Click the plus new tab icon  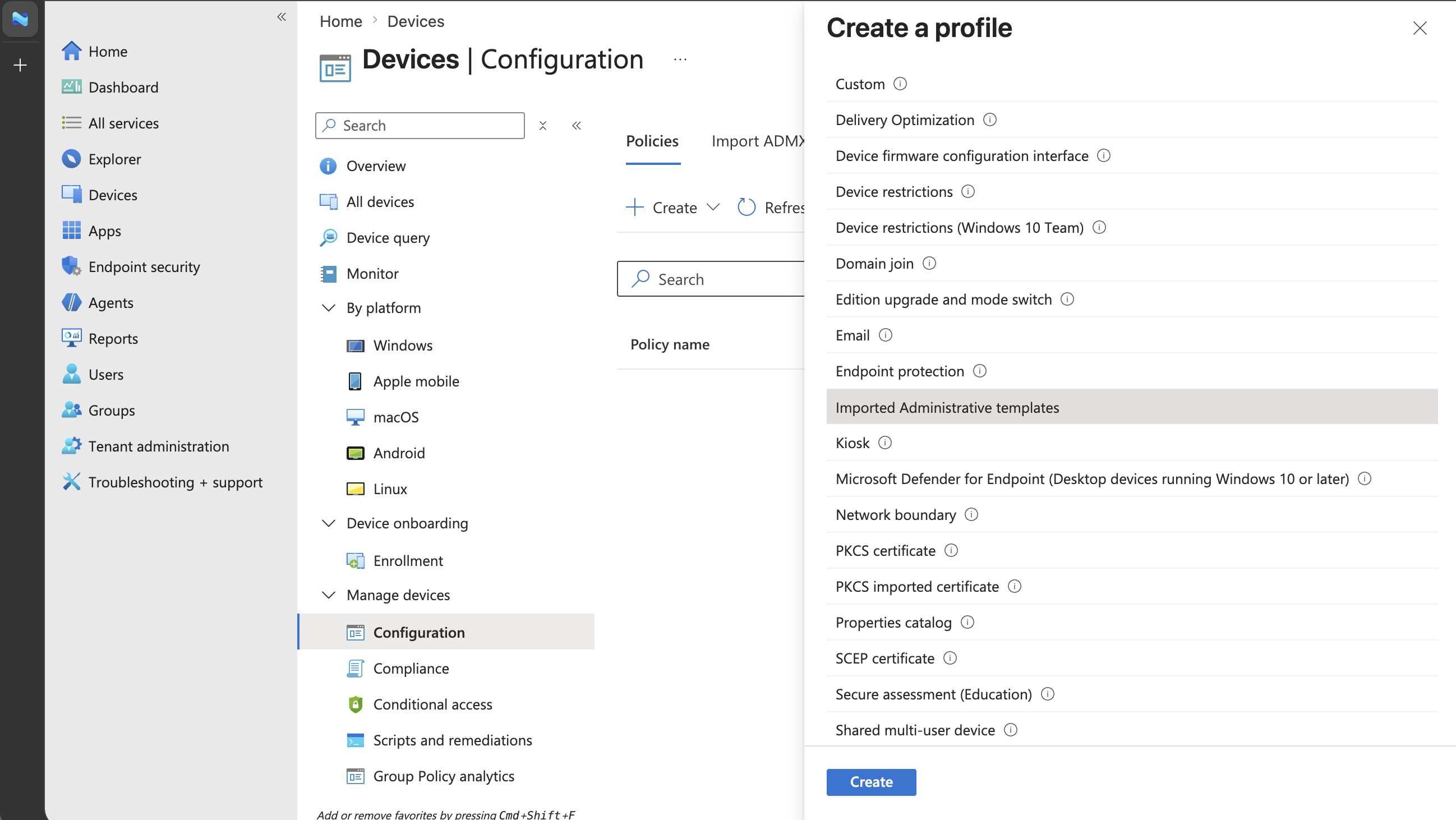(20, 65)
